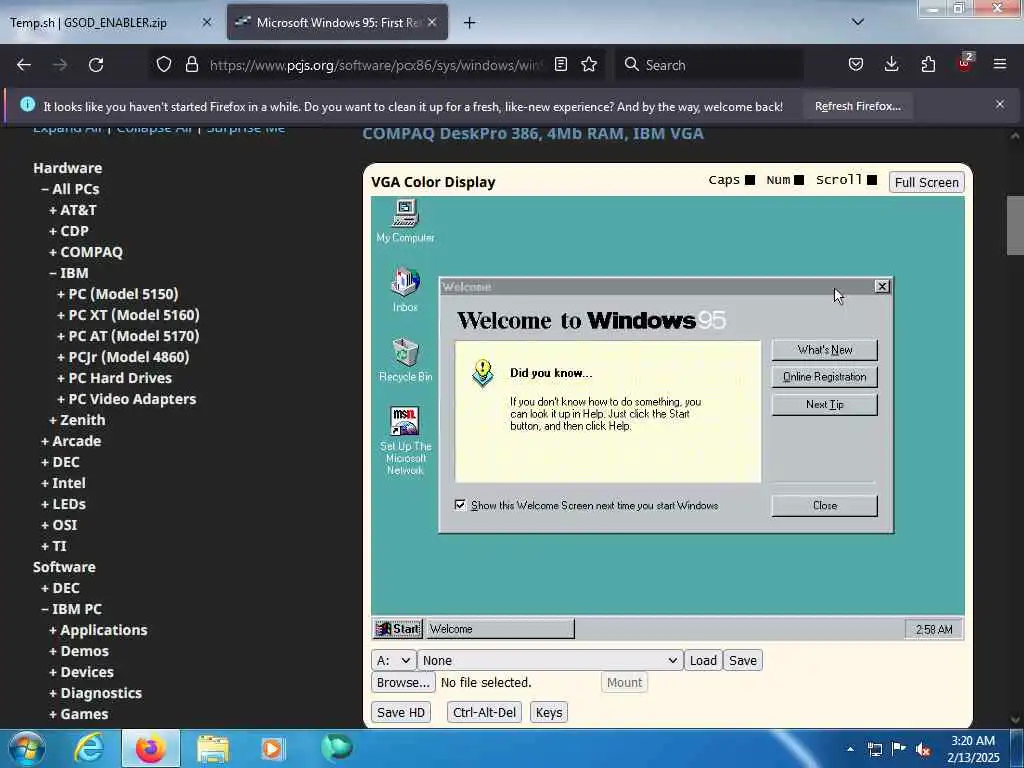
Task: Open Windows 7 Start orb
Action: (x=27, y=748)
